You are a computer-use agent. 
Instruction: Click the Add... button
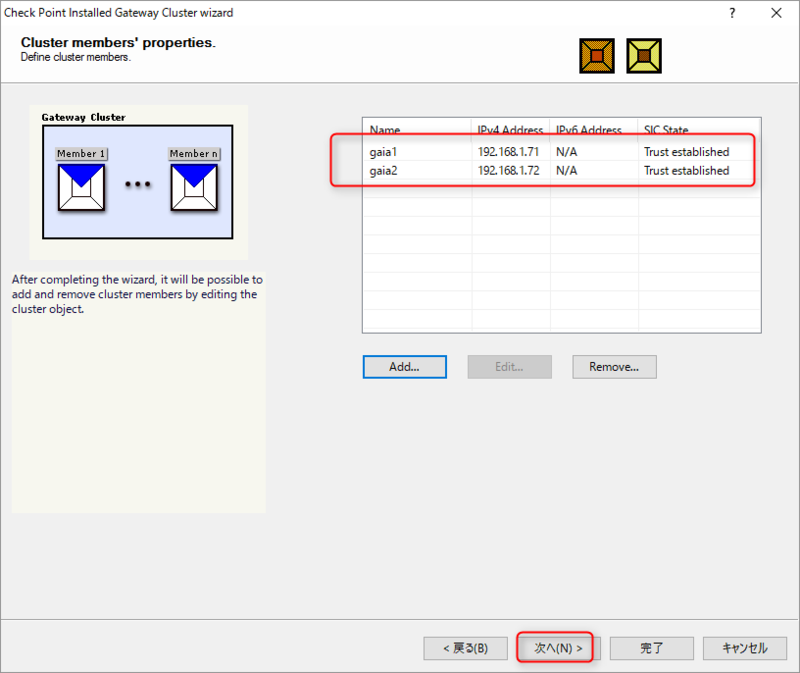405,367
